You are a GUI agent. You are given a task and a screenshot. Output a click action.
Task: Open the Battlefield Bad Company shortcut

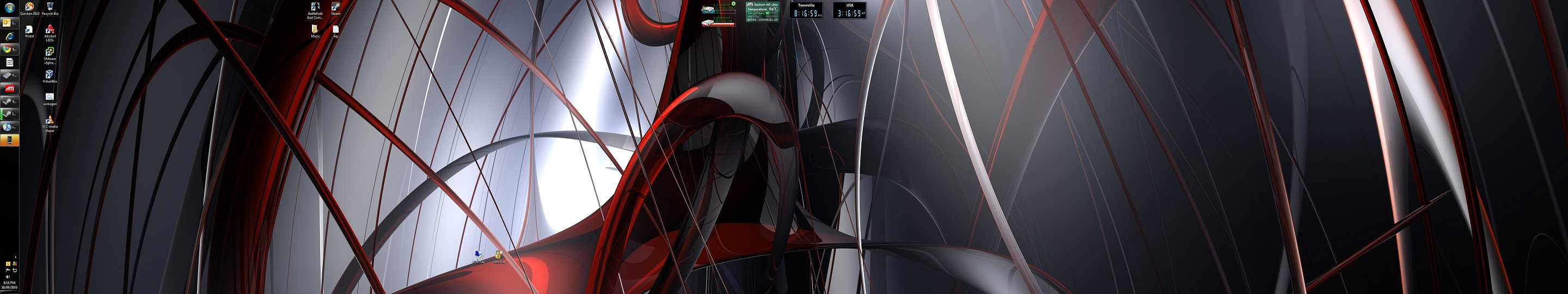click(315, 11)
